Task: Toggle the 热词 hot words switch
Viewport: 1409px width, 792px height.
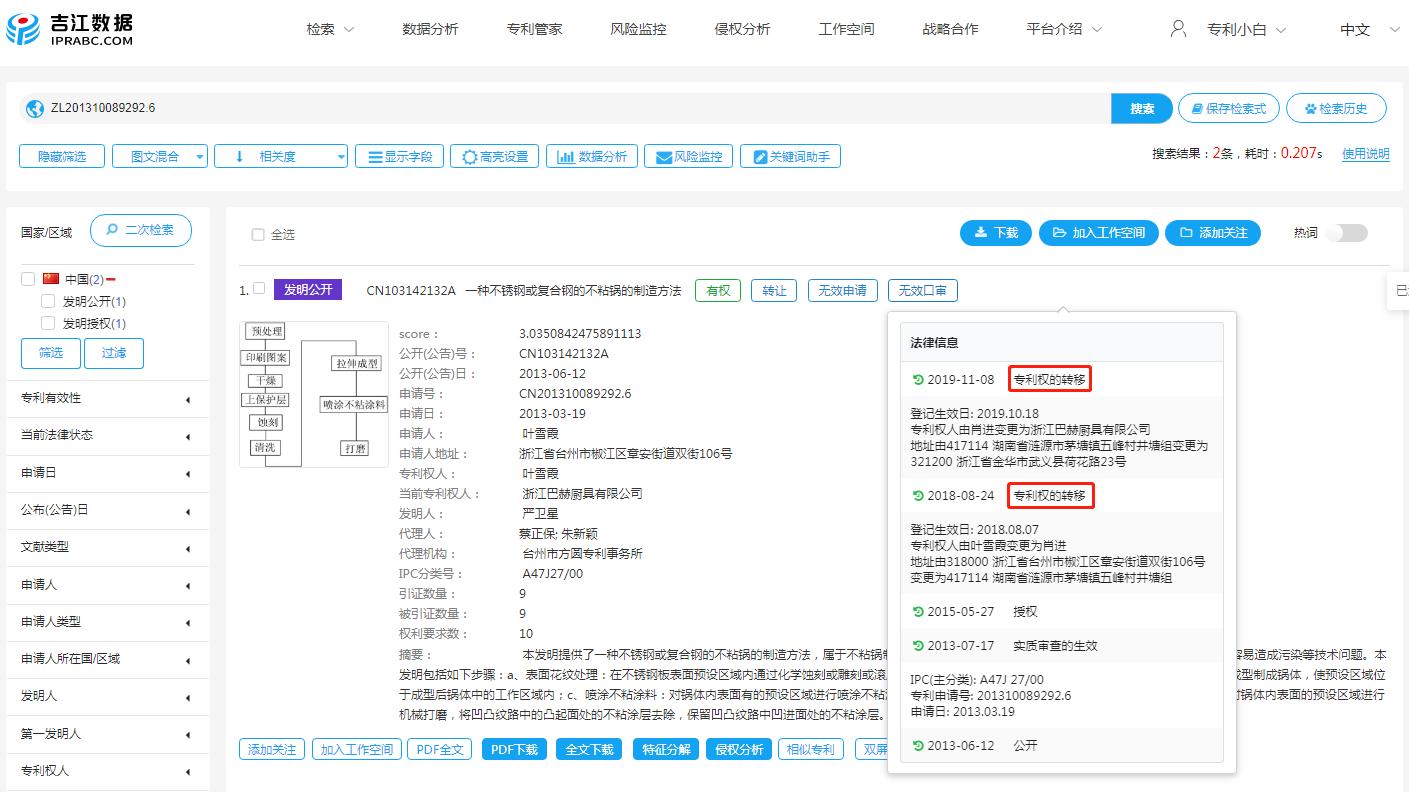Action: click(1347, 232)
